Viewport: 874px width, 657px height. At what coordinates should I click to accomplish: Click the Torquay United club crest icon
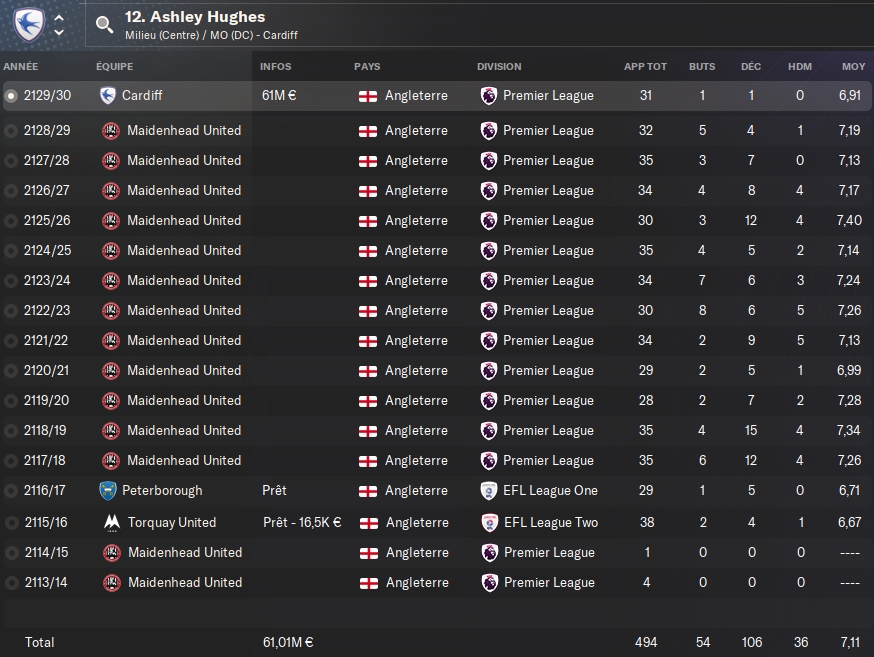tap(110, 522)
